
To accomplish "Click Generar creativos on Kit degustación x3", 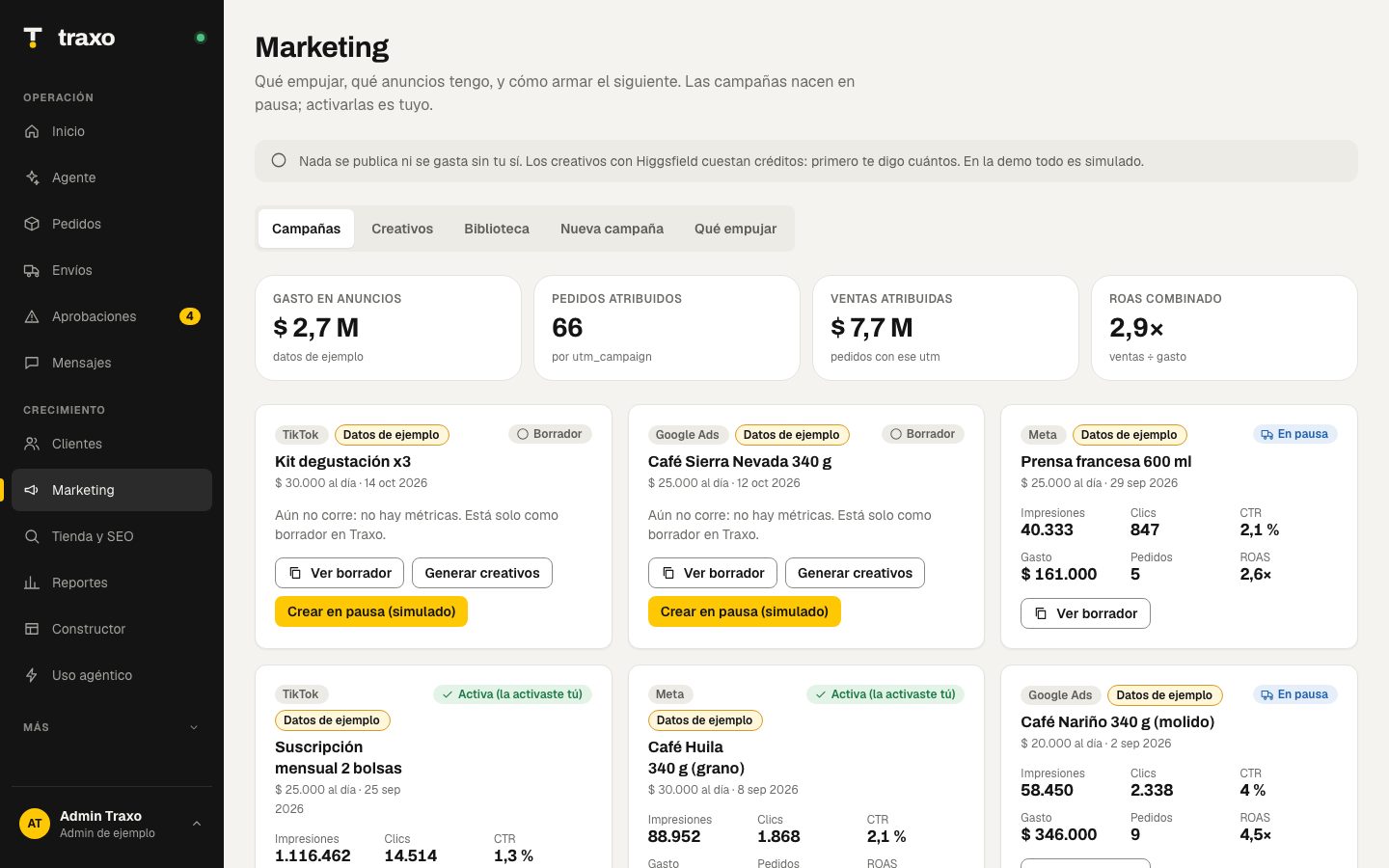I will (482, 573).
